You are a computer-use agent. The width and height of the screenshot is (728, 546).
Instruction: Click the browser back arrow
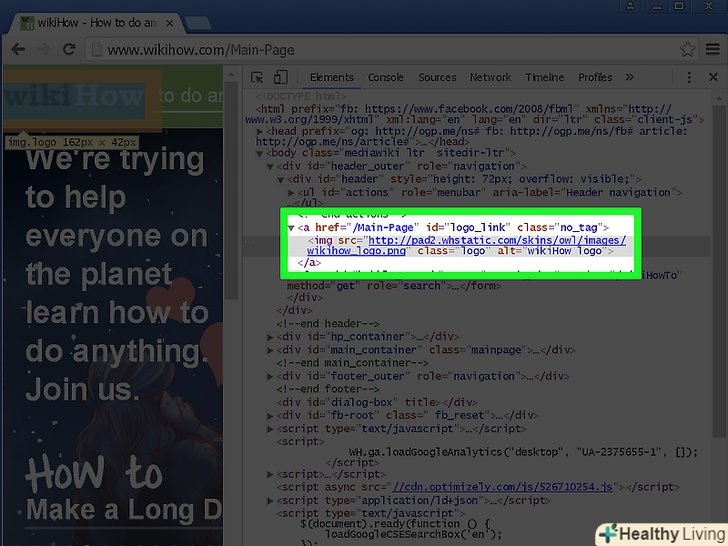[18, 49]
